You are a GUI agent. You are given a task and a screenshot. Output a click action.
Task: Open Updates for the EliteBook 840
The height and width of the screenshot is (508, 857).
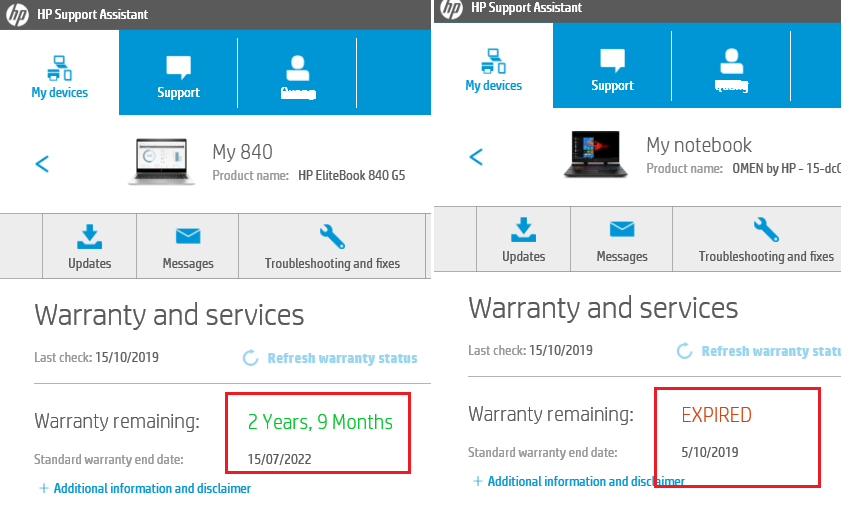pyautogui.click(x=90, y=247)
